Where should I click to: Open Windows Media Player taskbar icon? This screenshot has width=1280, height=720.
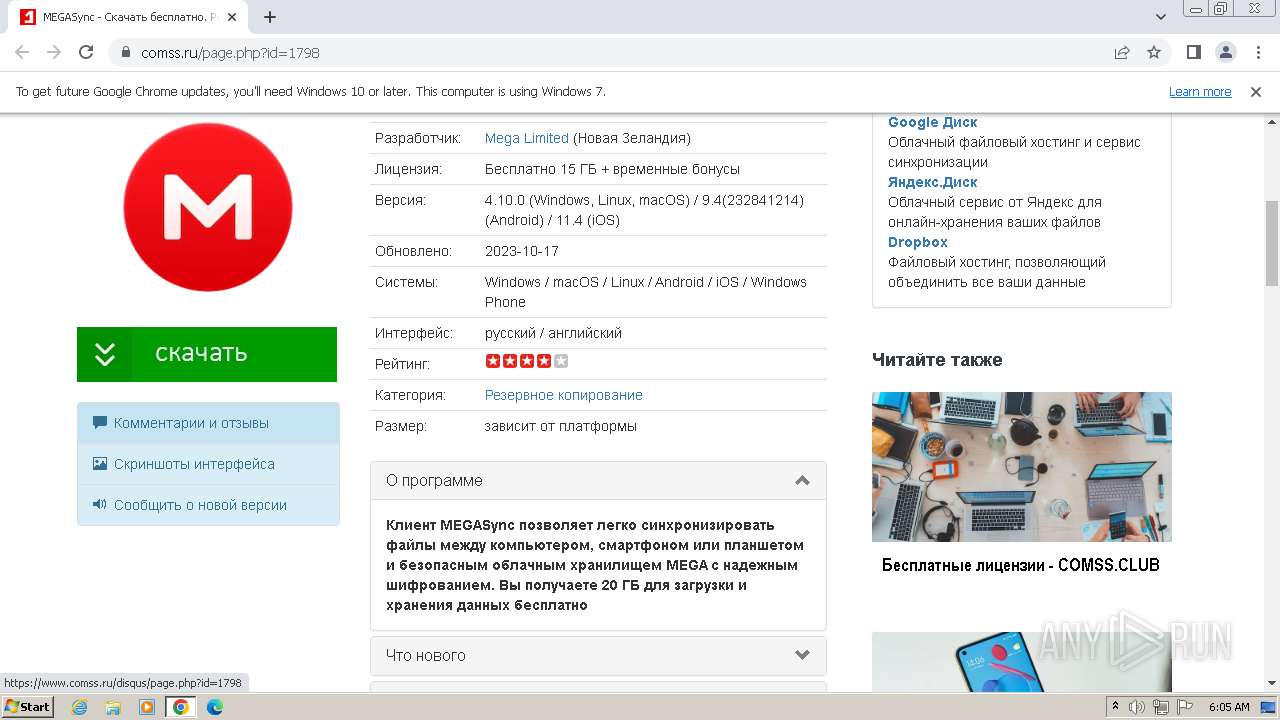(147, 707)
